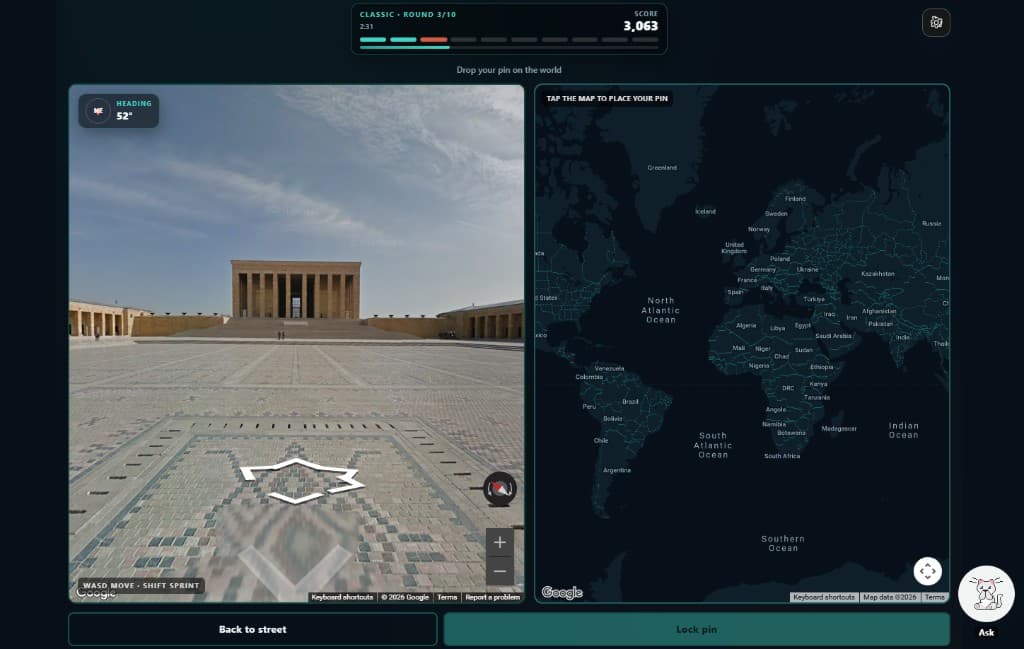Click the Lock pin button
The width and height of the screenshot is (1024, 649).
(x=697, y=629)
